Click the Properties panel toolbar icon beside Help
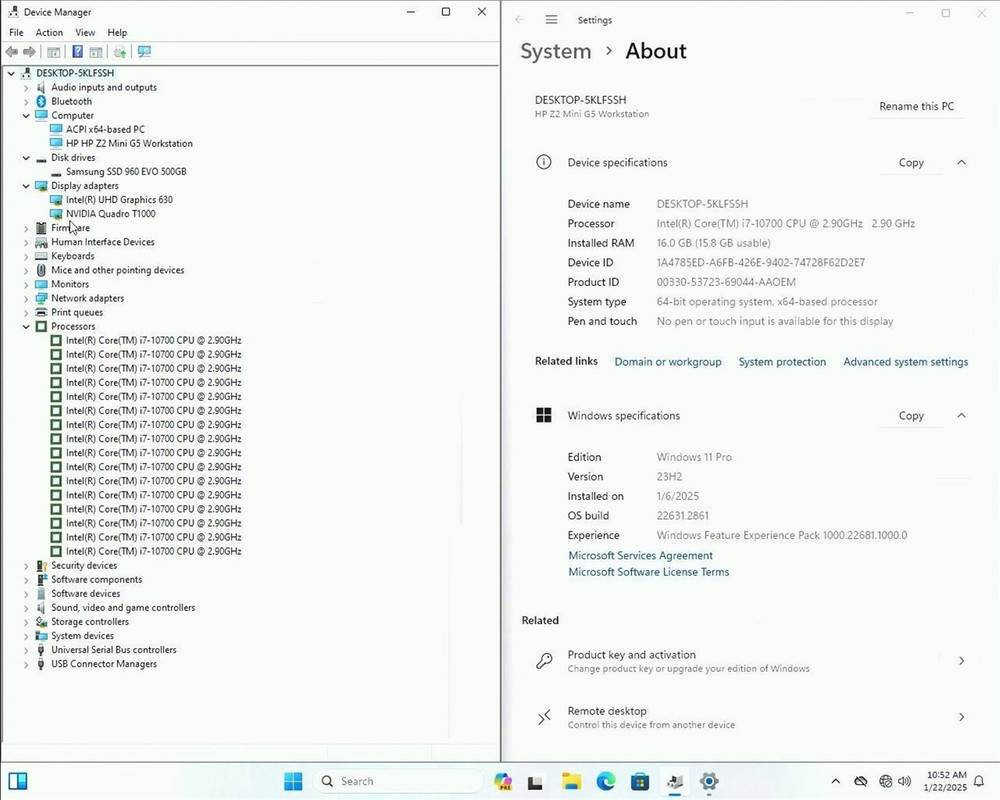 point(96,52)
